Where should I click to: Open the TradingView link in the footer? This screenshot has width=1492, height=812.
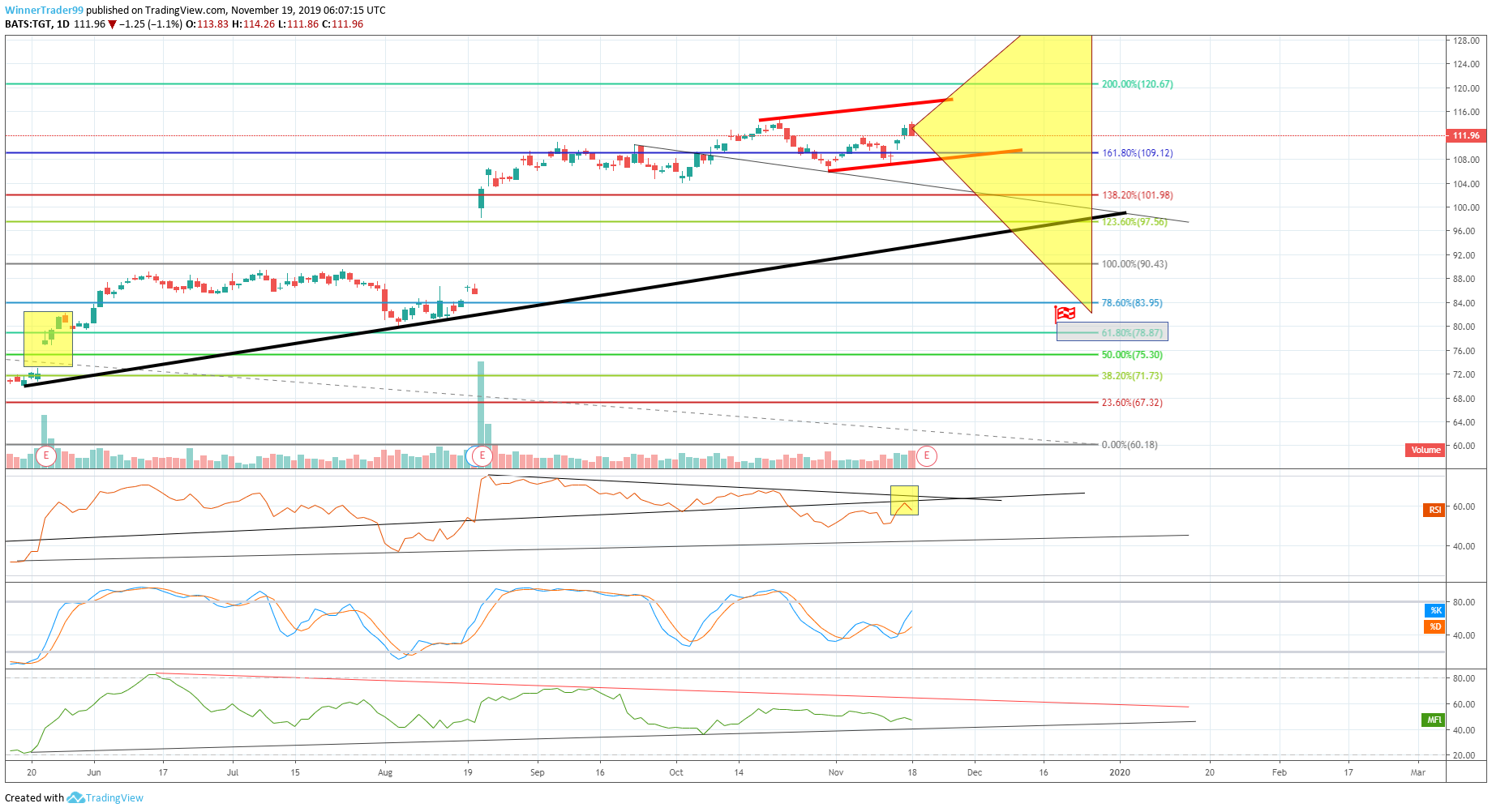tap(114, 798)
